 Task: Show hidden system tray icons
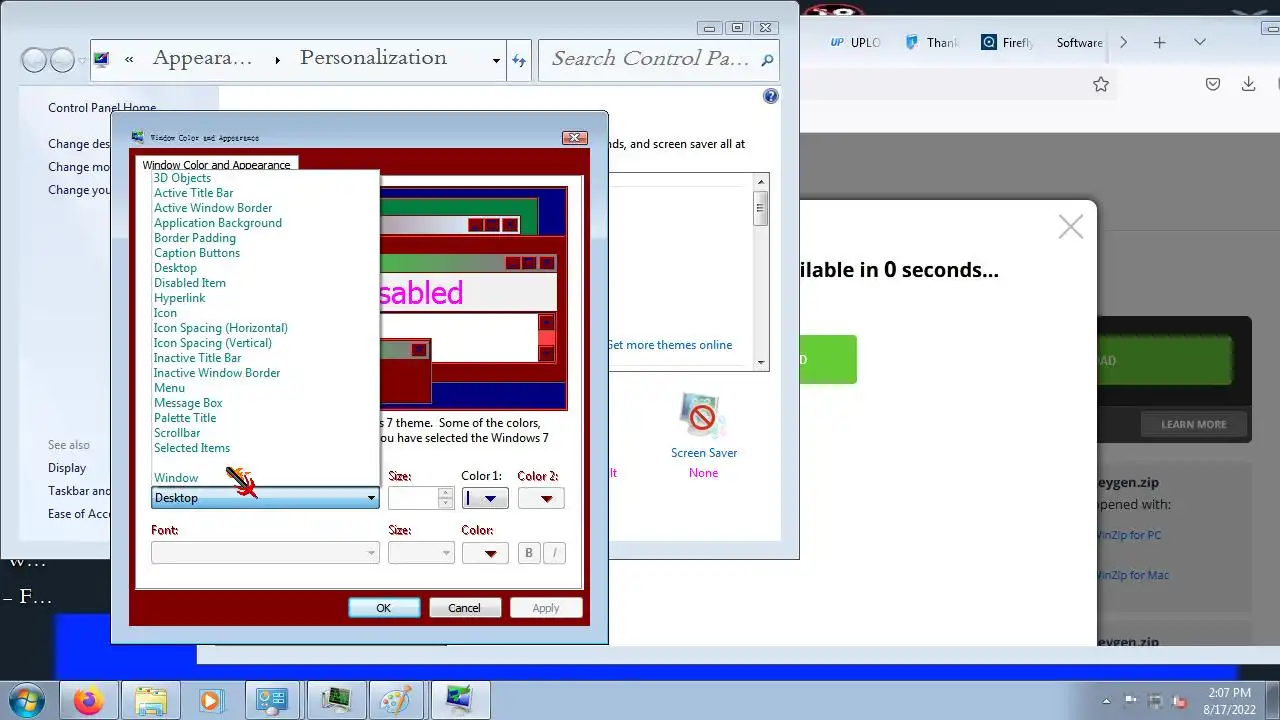(x=1106, y=701)
